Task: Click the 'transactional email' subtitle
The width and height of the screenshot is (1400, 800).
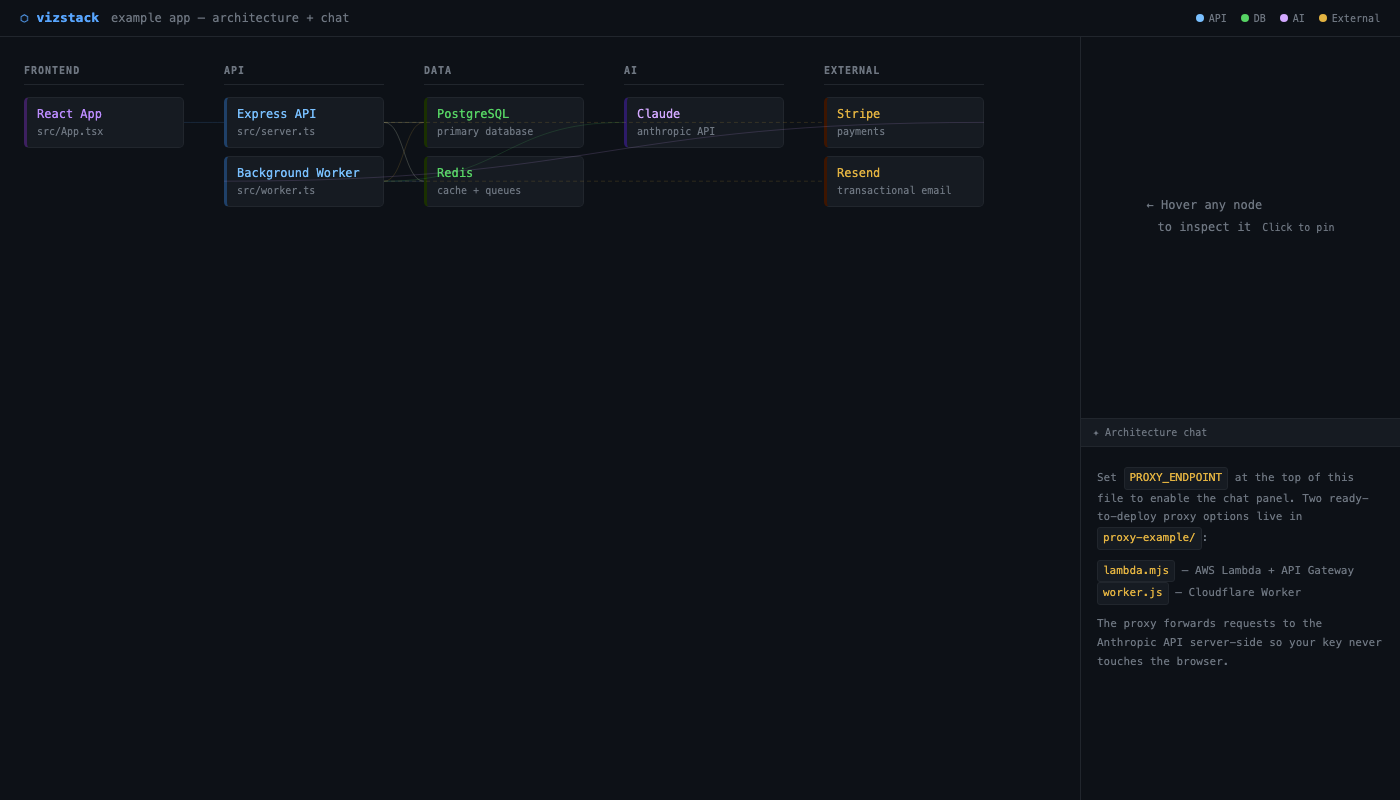Action: (x=894, y=191)
